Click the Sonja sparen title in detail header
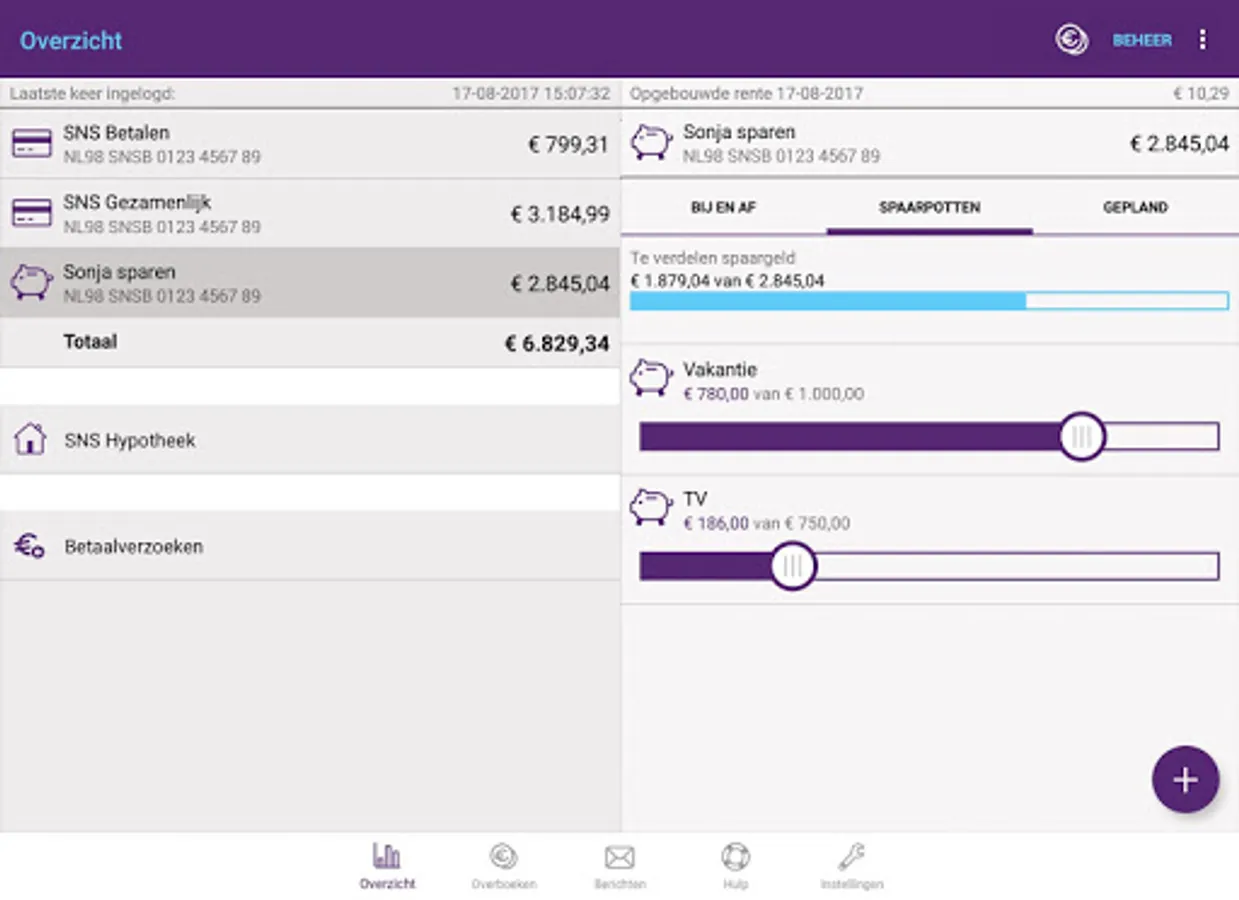This screenshot has height=900, width=1239. coord(739,133)
